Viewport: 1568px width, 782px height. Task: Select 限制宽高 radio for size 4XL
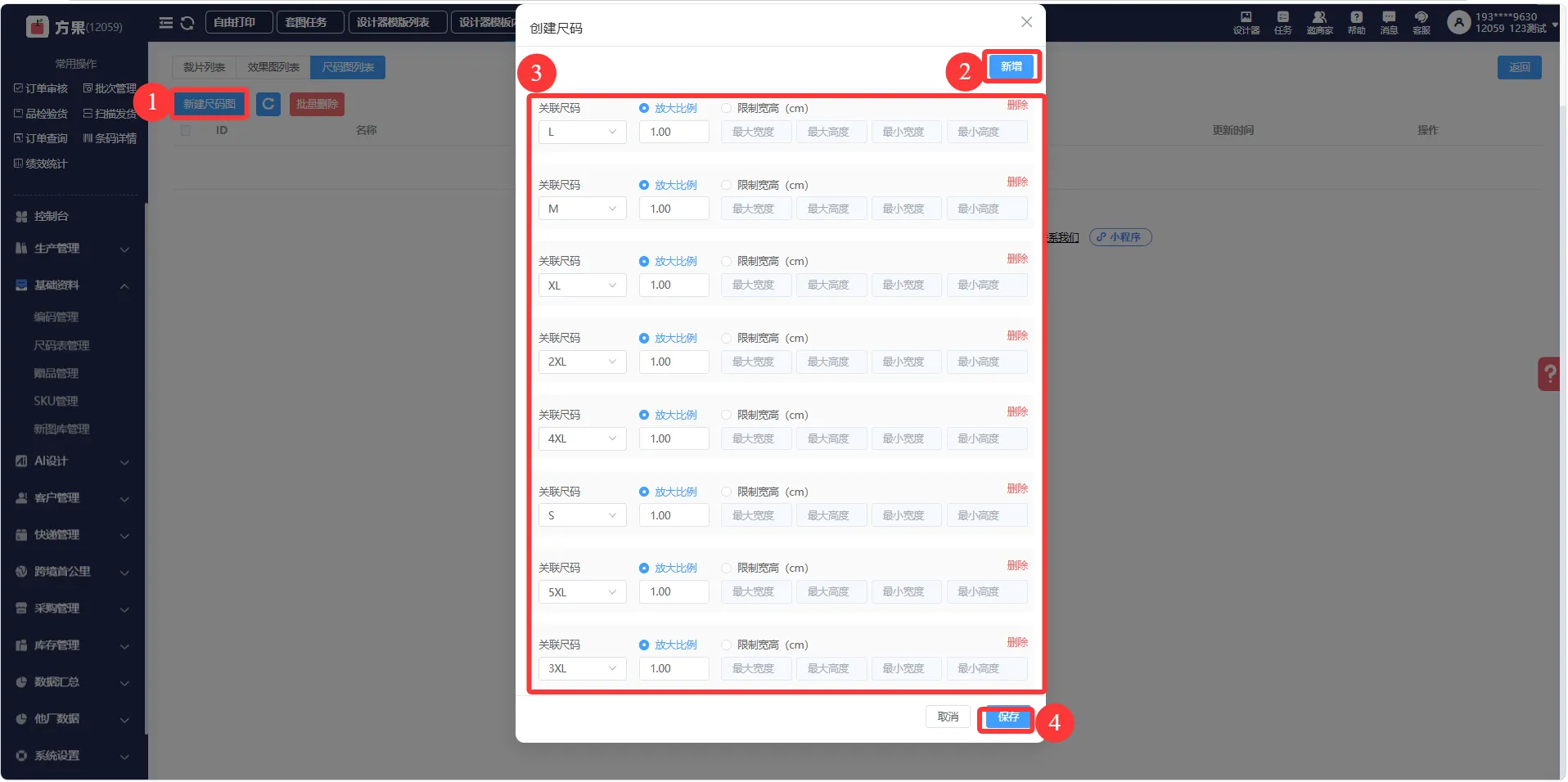(x=726, y=415)
